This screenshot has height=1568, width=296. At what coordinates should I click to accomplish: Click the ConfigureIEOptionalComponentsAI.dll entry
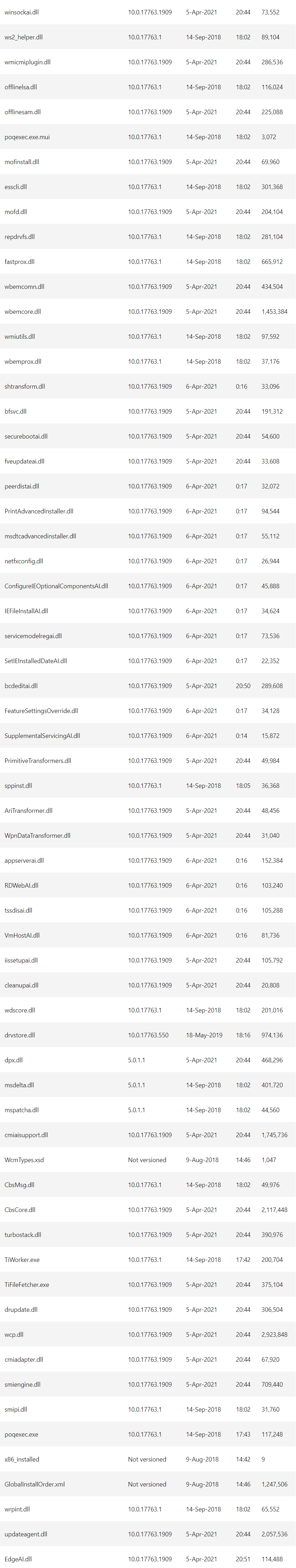pos(56,586)
